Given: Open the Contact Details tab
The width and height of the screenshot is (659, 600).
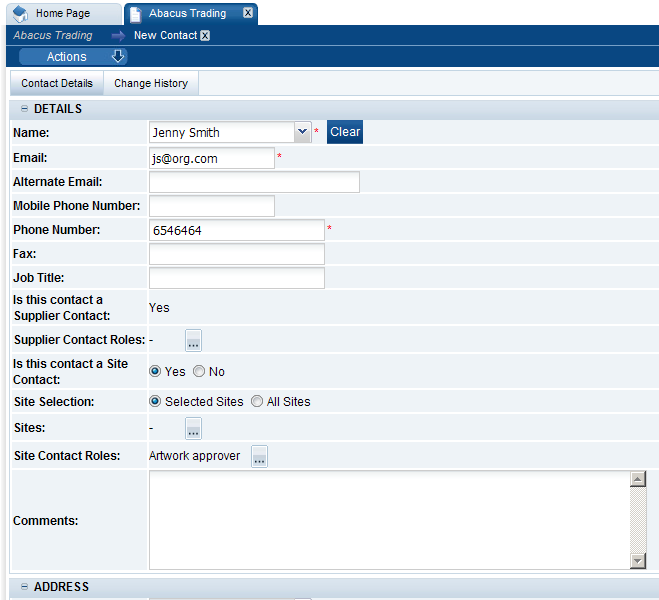Looking at the screenshot, I should 57,83.
